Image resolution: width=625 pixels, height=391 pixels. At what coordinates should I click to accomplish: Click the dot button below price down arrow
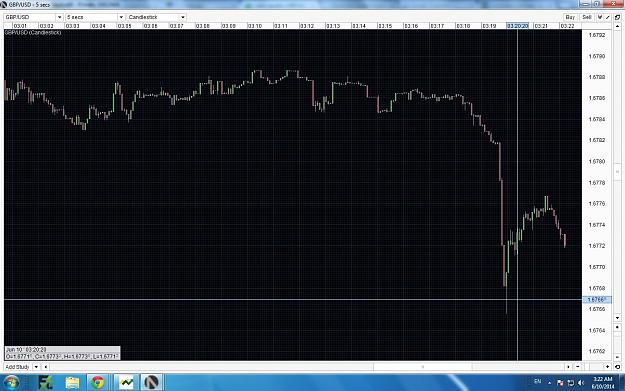617,327
